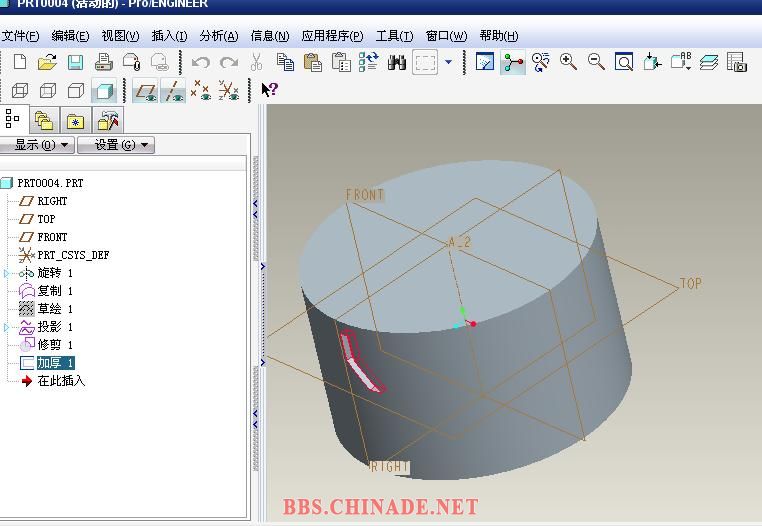The height and width of the screenshot is (526, 762).
Task: Click the Save diskette icon
Action: (75, 63)
